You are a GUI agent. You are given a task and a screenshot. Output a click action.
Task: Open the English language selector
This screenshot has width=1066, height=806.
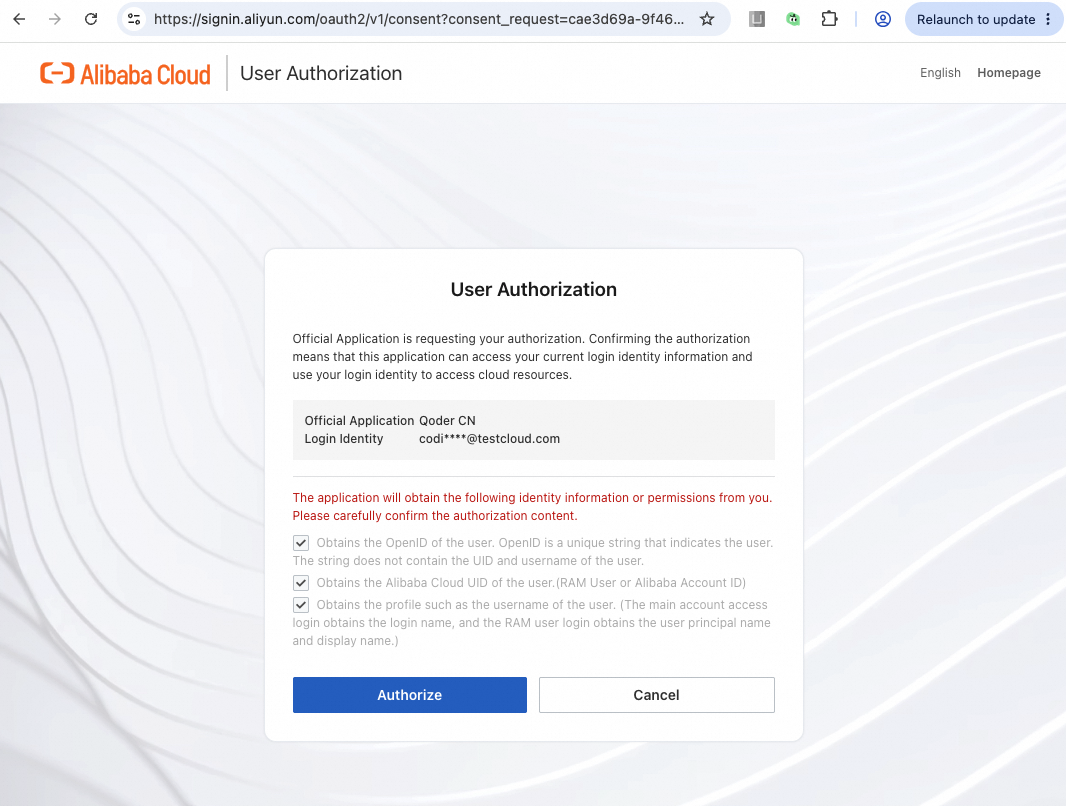(x=940, y=73)
